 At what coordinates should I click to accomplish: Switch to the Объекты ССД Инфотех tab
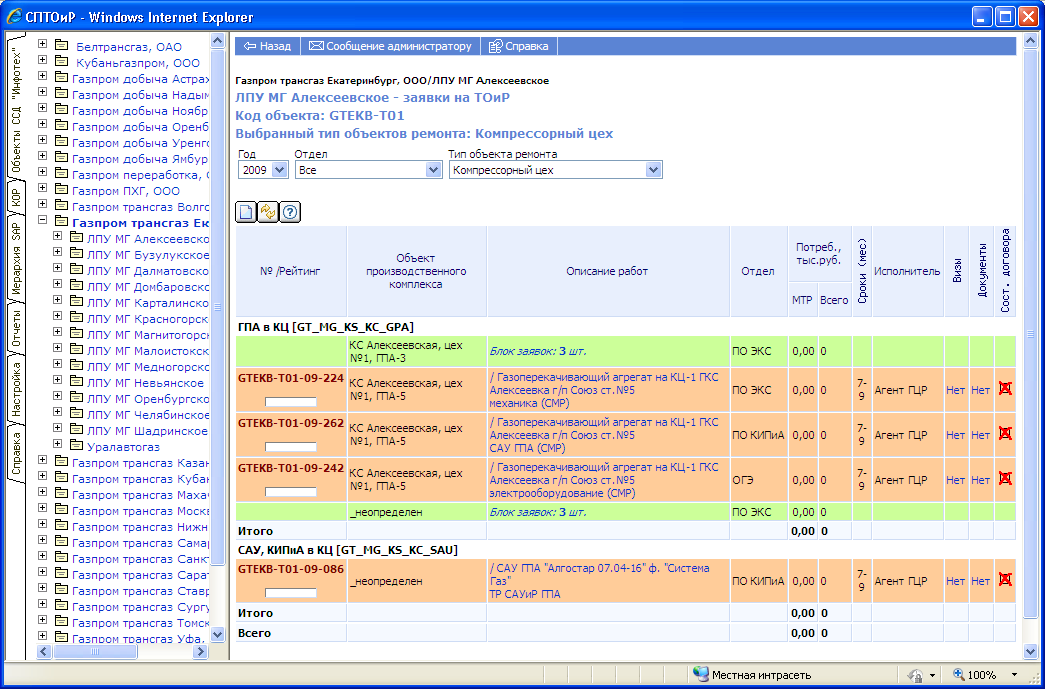click(17, 109)
